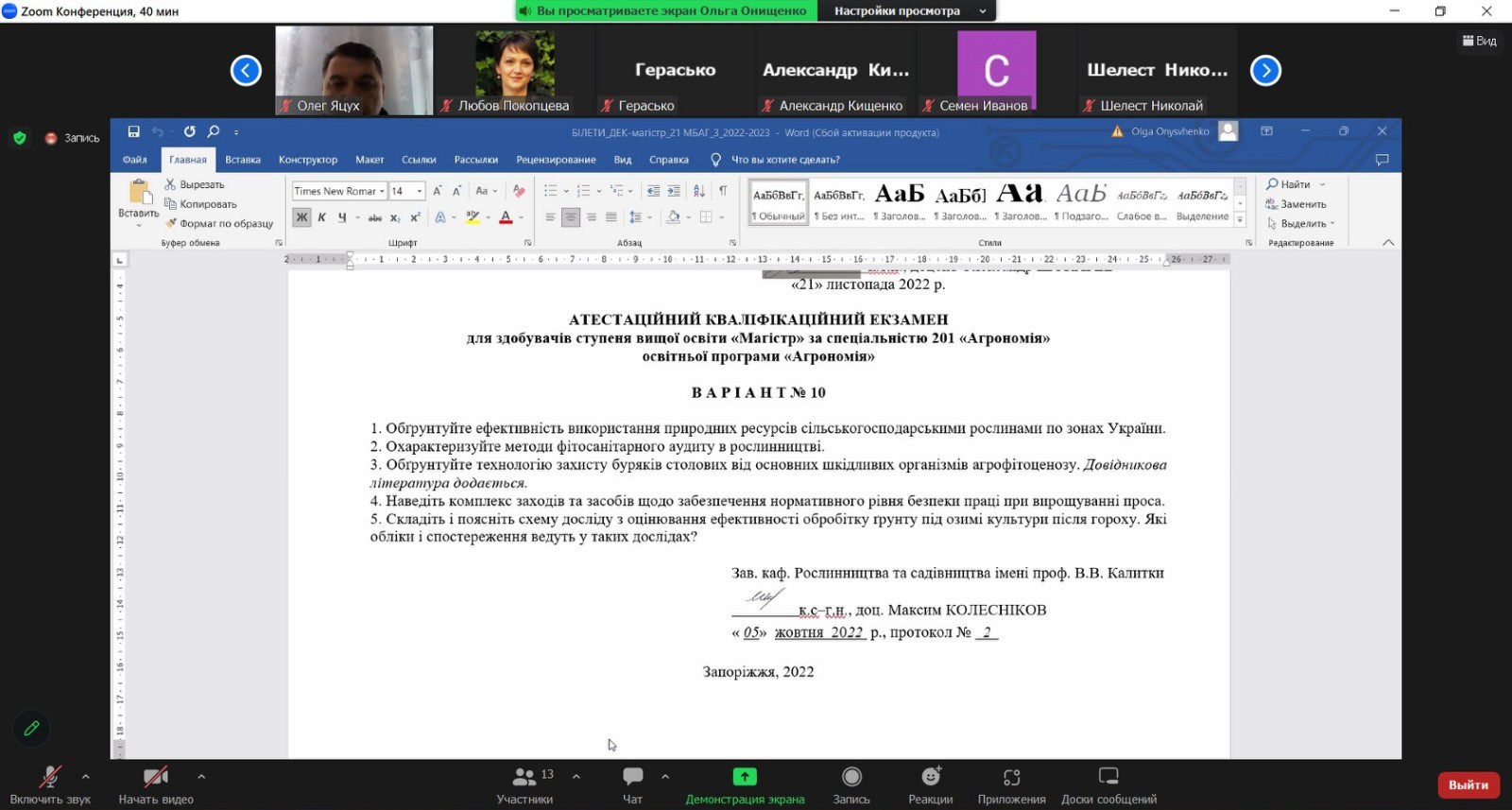1512x810 pixels.
Task: Decrease paragraph indent
Action: point(653,191)
